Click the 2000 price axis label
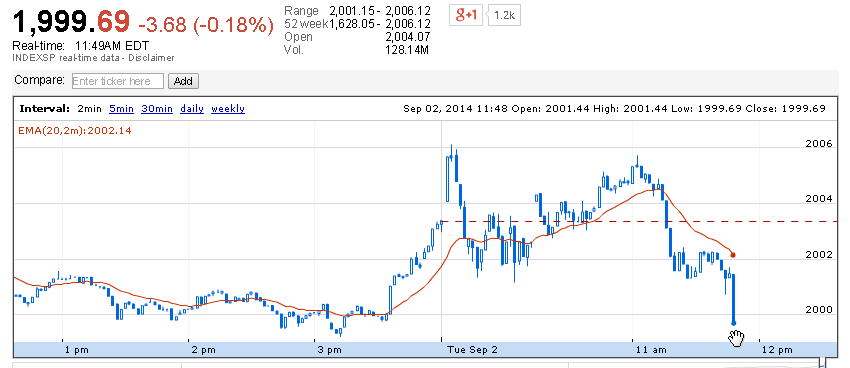The width and height of the screenshot is (850, 368). [x=819, y=310]
